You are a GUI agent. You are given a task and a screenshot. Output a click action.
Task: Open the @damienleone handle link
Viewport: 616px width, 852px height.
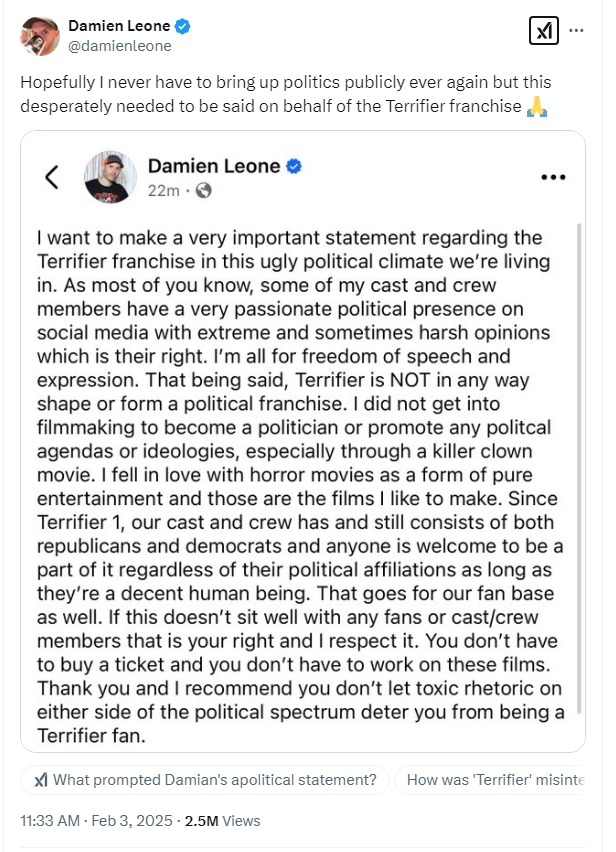[119, 46]
